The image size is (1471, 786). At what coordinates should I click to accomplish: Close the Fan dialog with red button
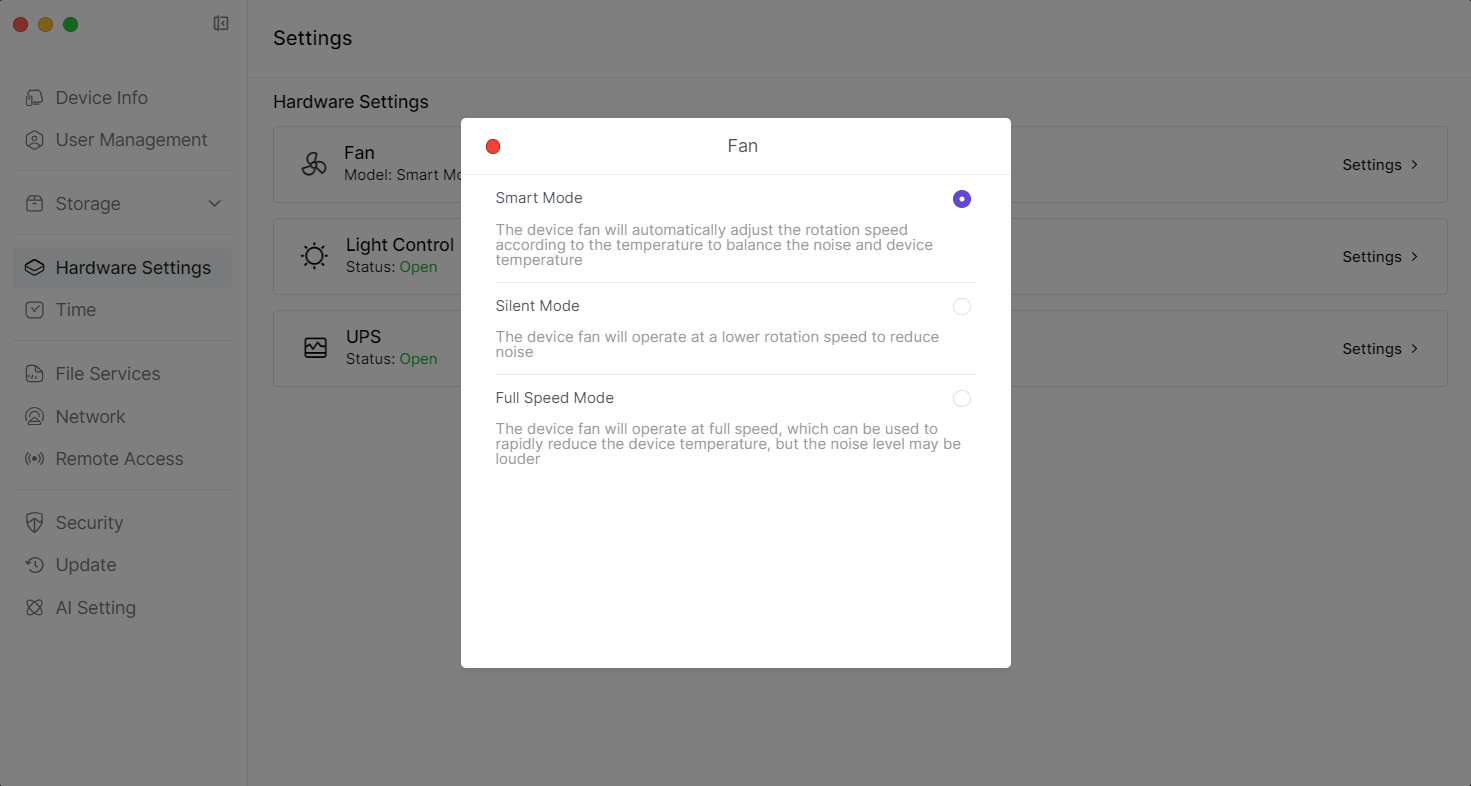[x=493, y=147]
